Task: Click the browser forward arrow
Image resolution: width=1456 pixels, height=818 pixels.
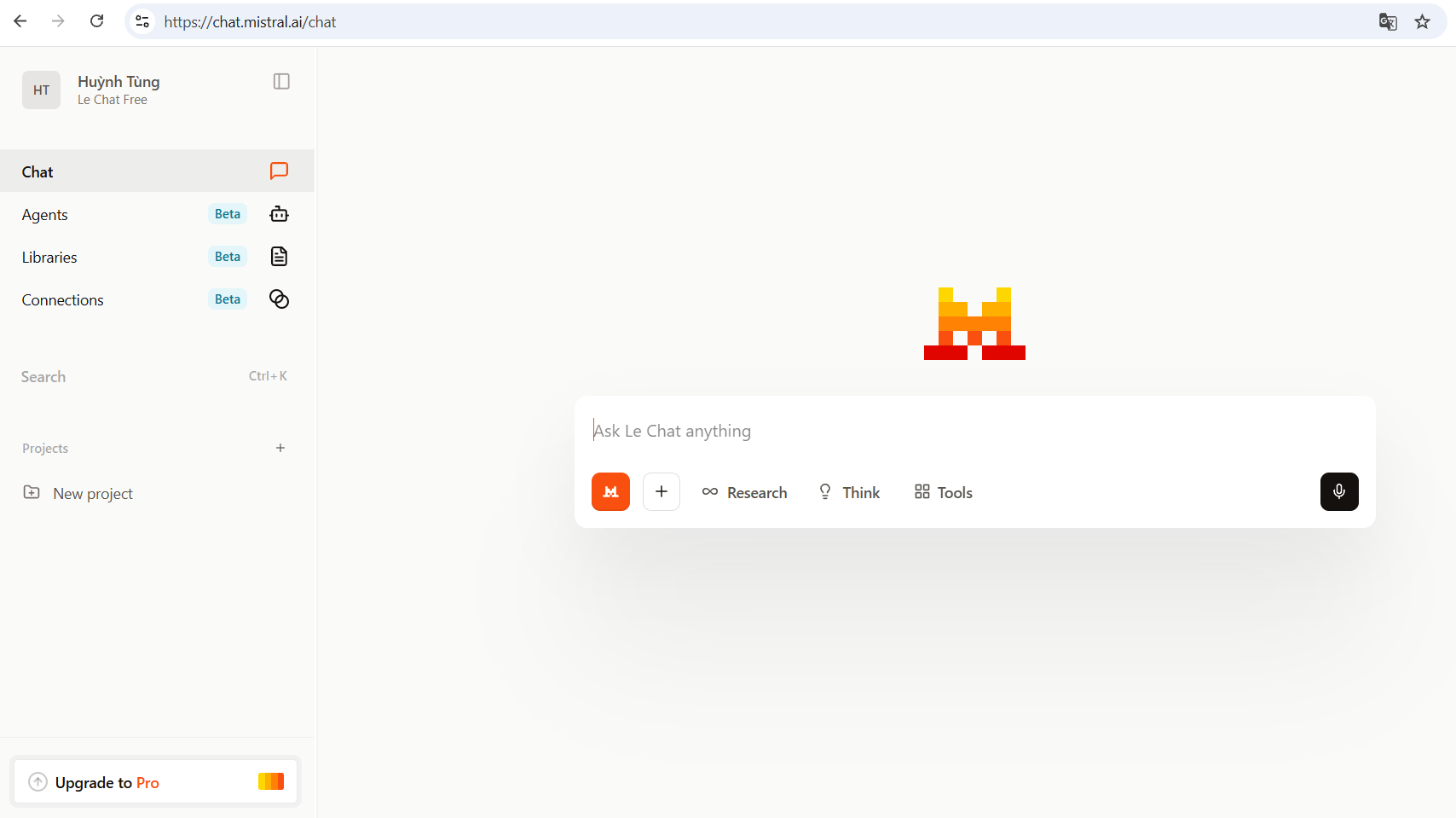Action: click(x=58, y=21)
